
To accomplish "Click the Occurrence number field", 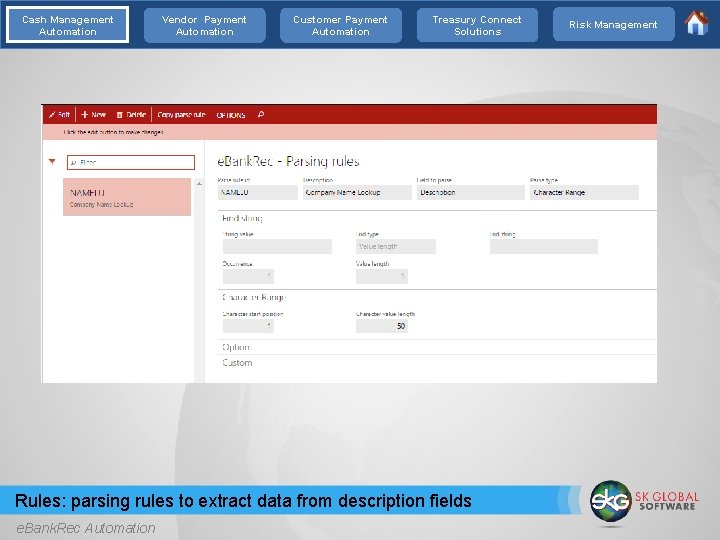I will click(x=248, y=276).
